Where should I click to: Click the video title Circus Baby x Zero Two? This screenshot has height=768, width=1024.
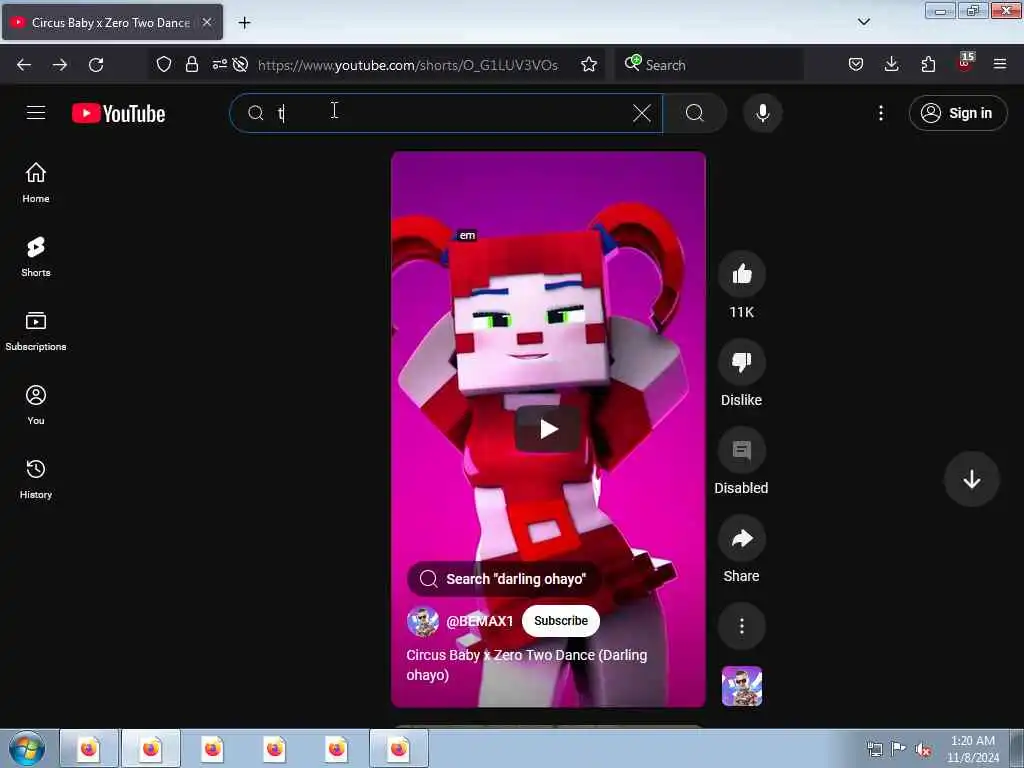(x=526, y=665)
